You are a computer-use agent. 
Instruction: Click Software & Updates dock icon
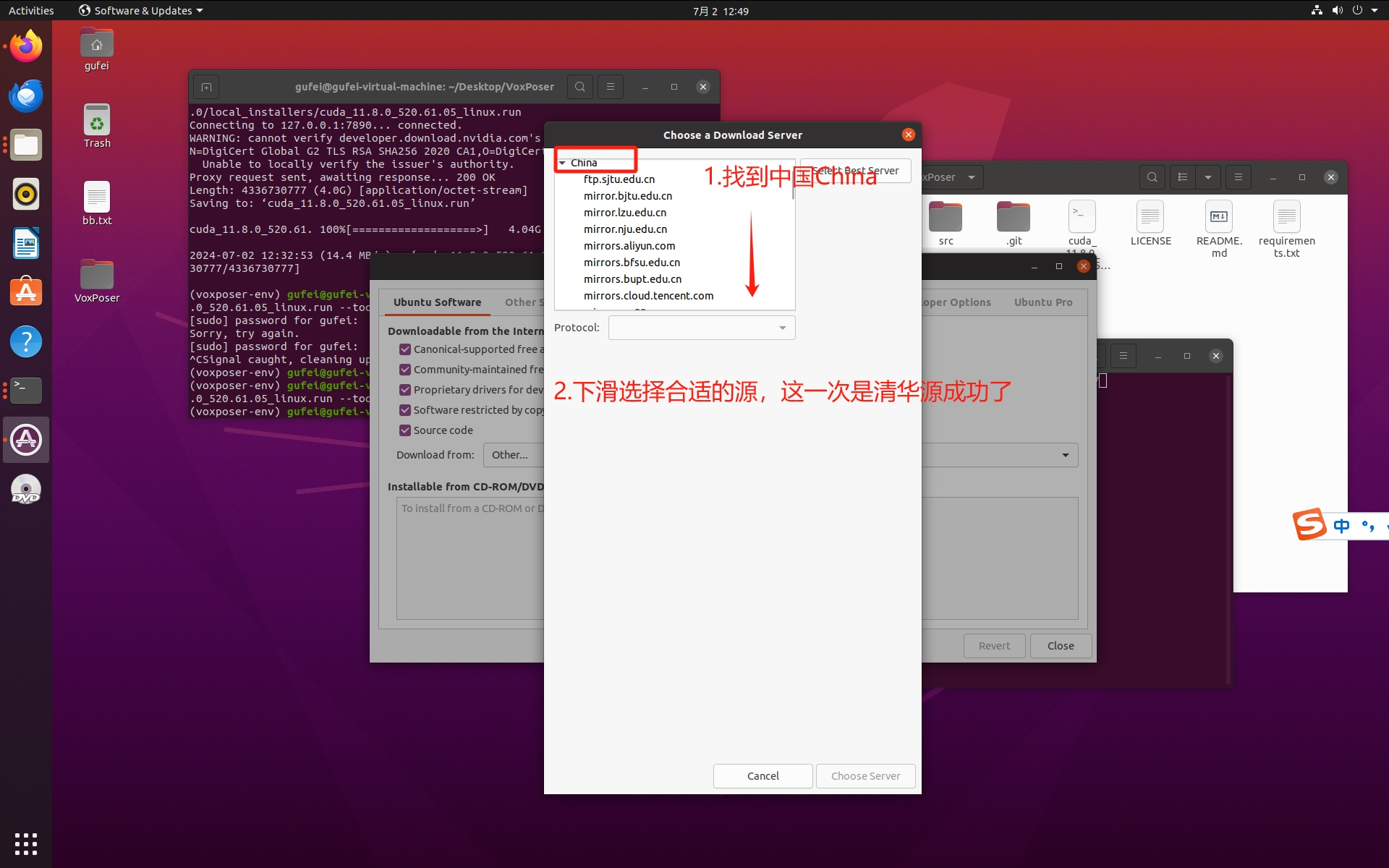pyautogui.click(x=26, y=440)
